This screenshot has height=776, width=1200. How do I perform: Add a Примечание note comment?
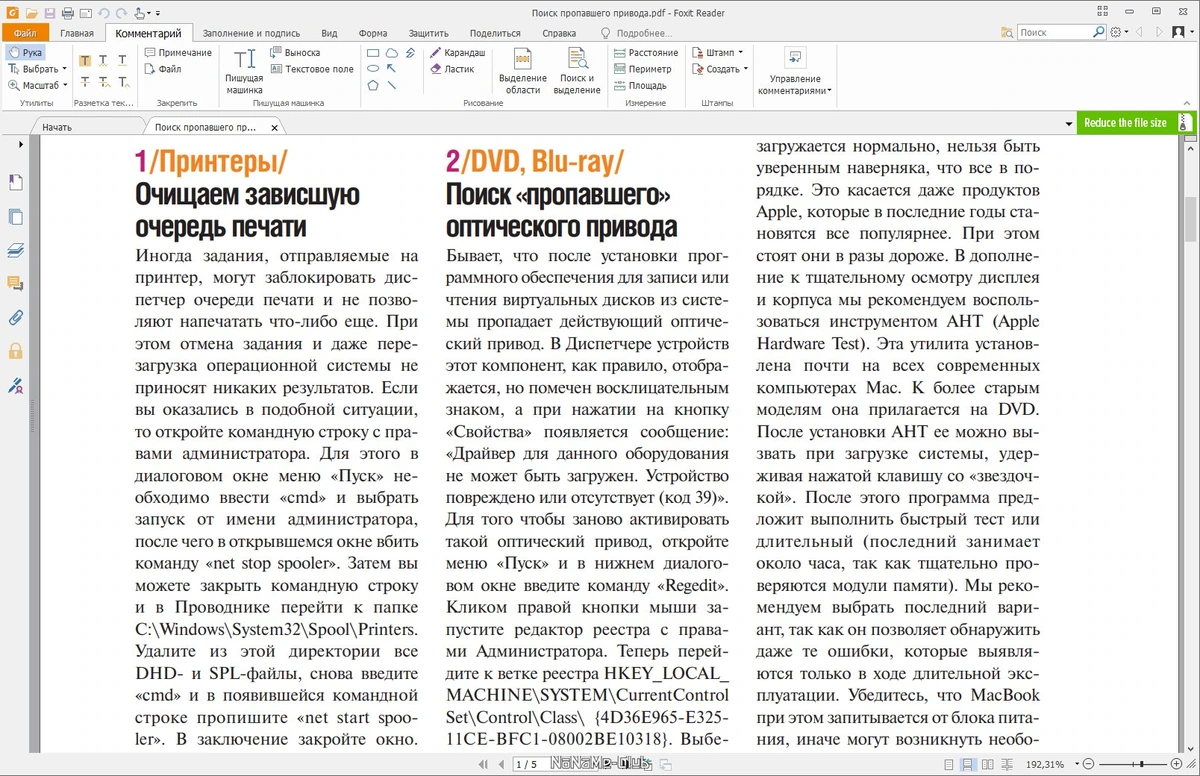click(178, 52)
